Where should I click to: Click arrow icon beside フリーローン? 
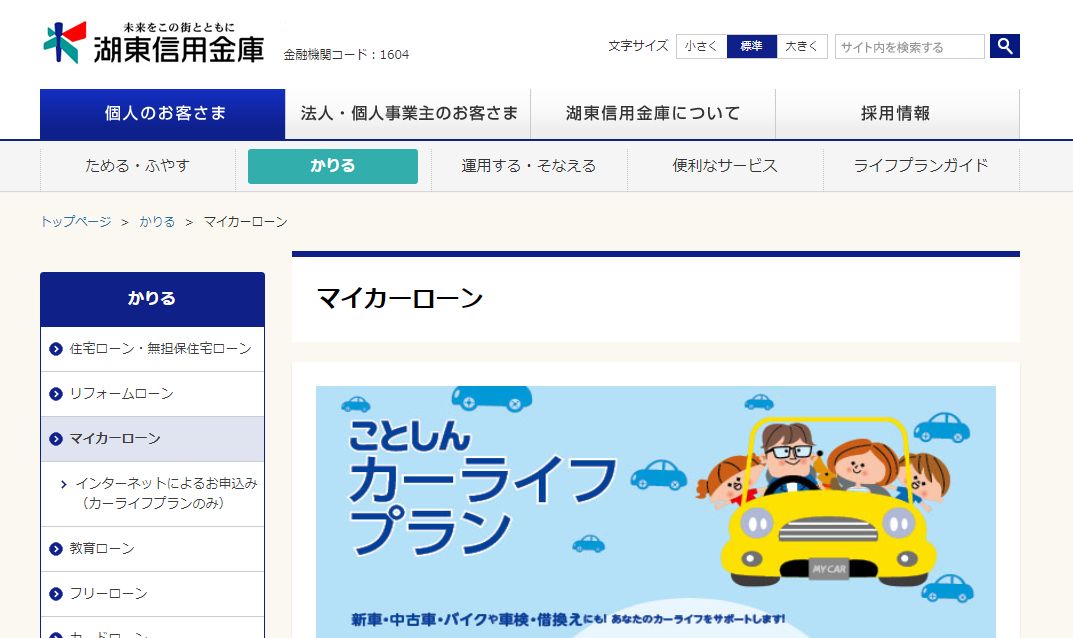pyautogui.click(x=56, y=594)
